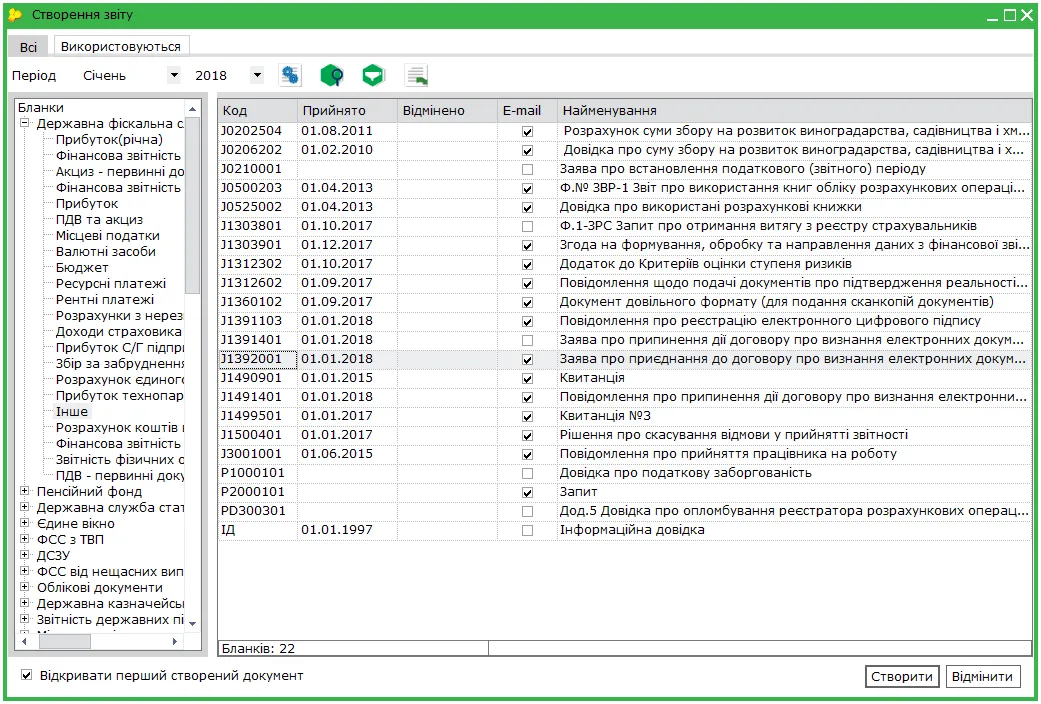Image resolution: width=1041 pixels, height=704 pixels.
Task: Sort by the Прийнято column header
Action: pyautogui.click(x=347, y=110)
